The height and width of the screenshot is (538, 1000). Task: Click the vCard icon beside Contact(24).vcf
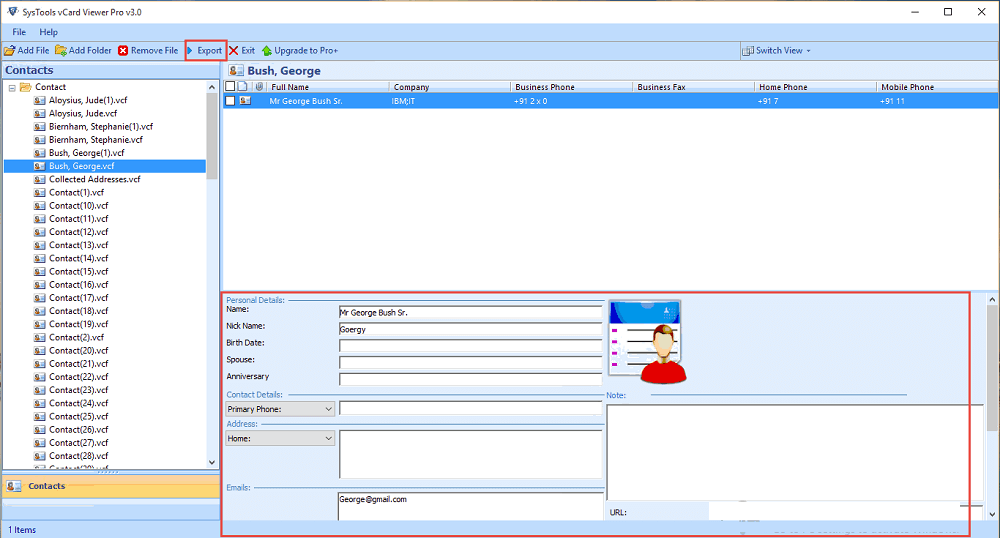pos(40,404)
